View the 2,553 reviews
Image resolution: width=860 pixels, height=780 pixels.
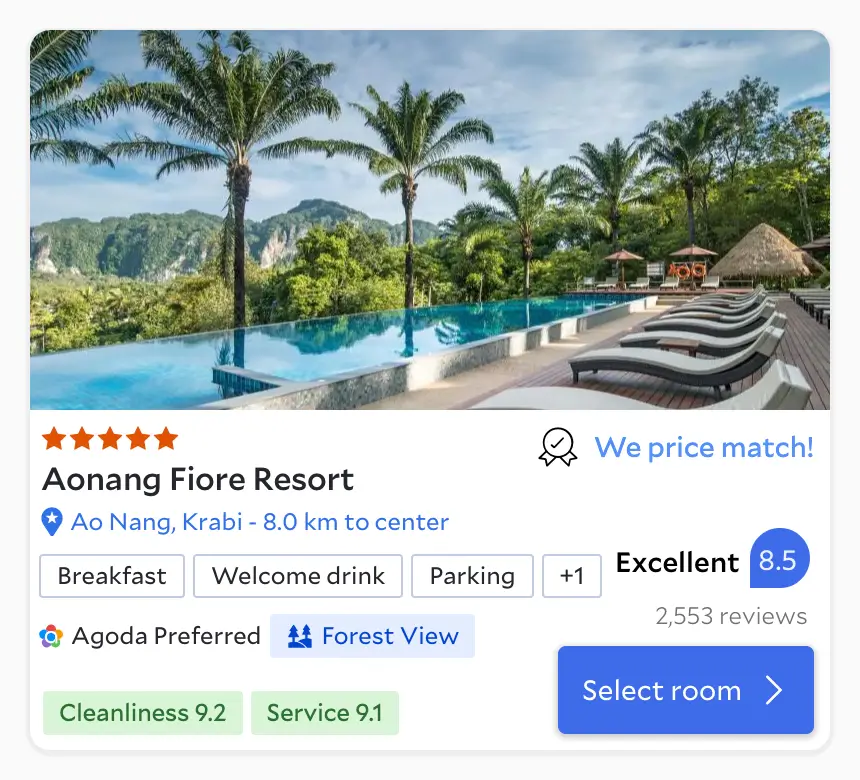point(731,616)
